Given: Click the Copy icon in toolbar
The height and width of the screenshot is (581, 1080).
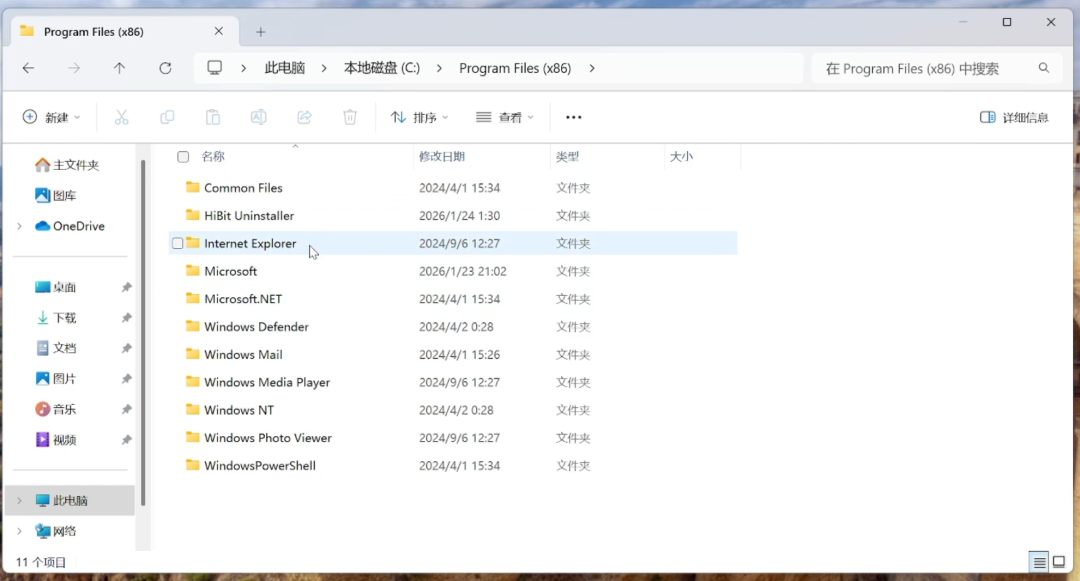Looking at the screenshot, I should (x=167, y=118).
